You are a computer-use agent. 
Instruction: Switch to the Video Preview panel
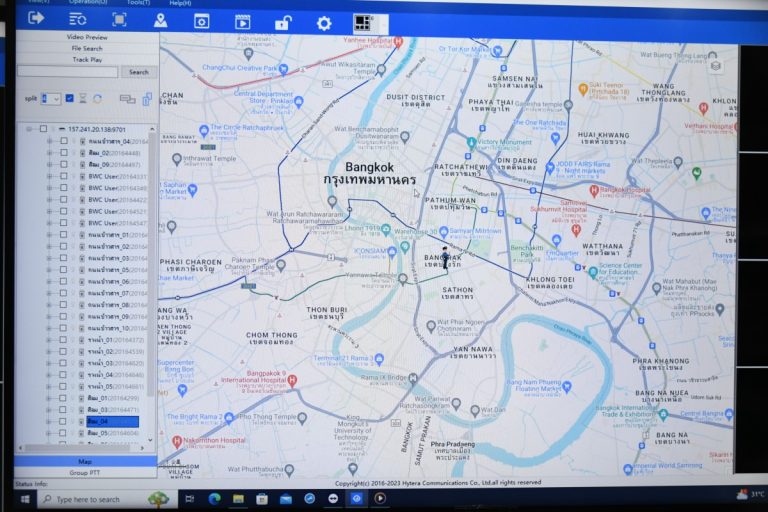(x=87, y=37)
